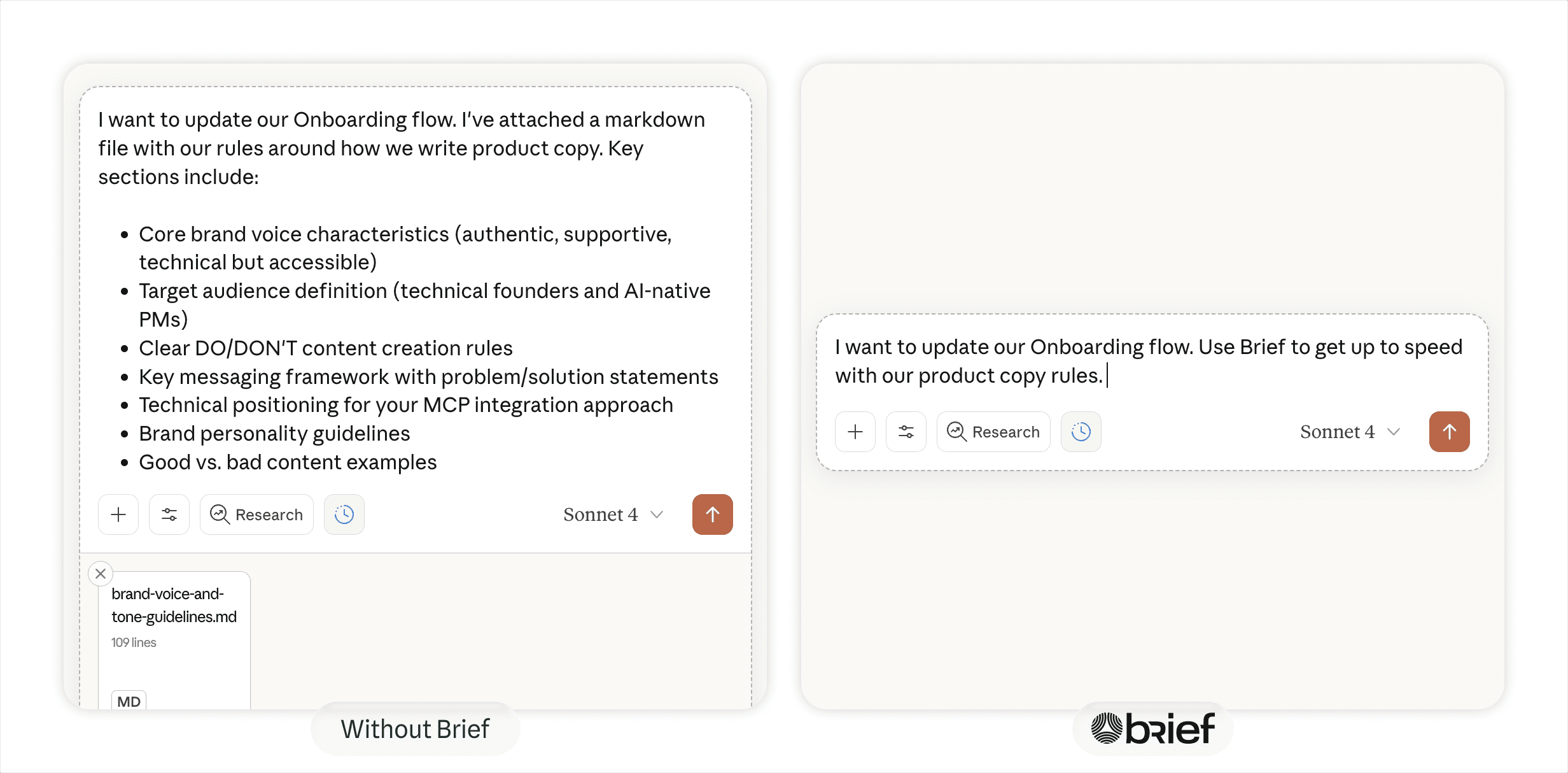Click the plus attach icon in right panel
This screenshot has width=1568, height=773.
click(855, 432)
